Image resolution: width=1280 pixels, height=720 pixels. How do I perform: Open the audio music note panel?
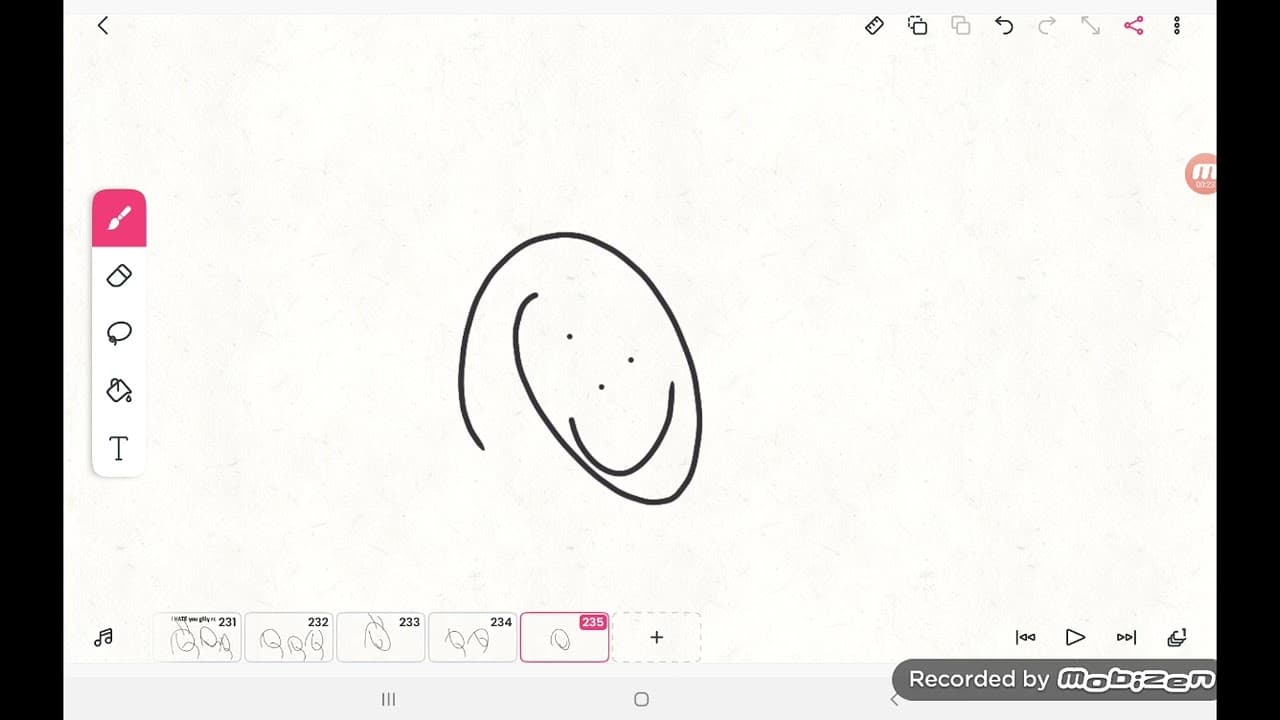tap(104, 637)
